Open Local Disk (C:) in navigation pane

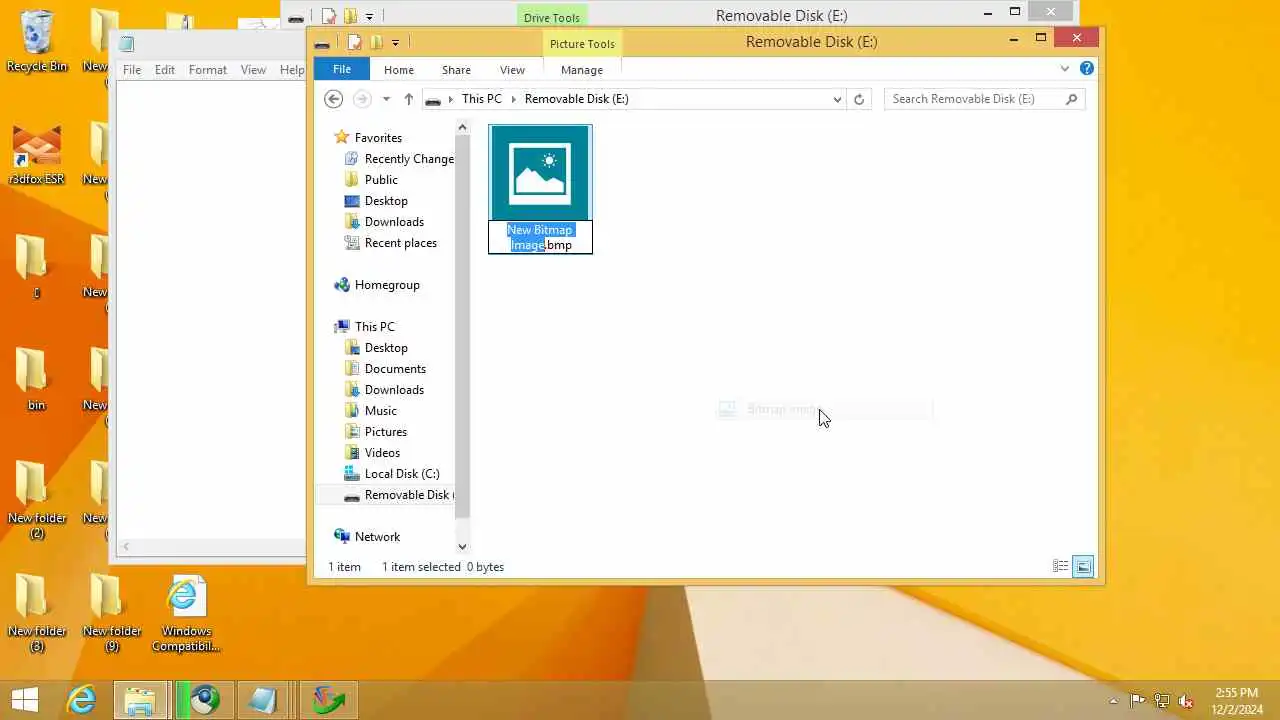coord(402,474)
